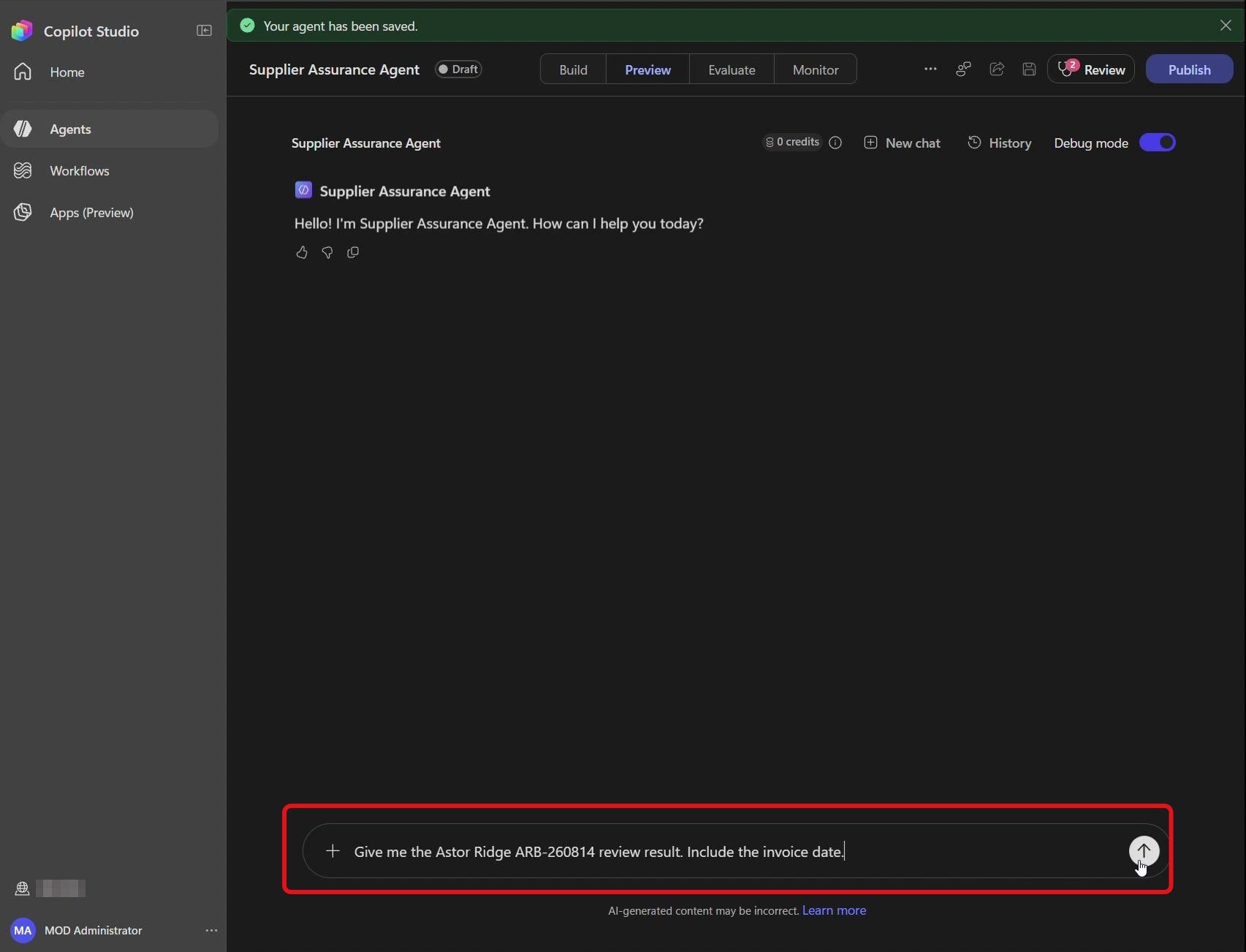The height and width of the screenshot is (952, 1246).
Task: Dismiss the agent saved notification
Action: [x=1226, y=25]
